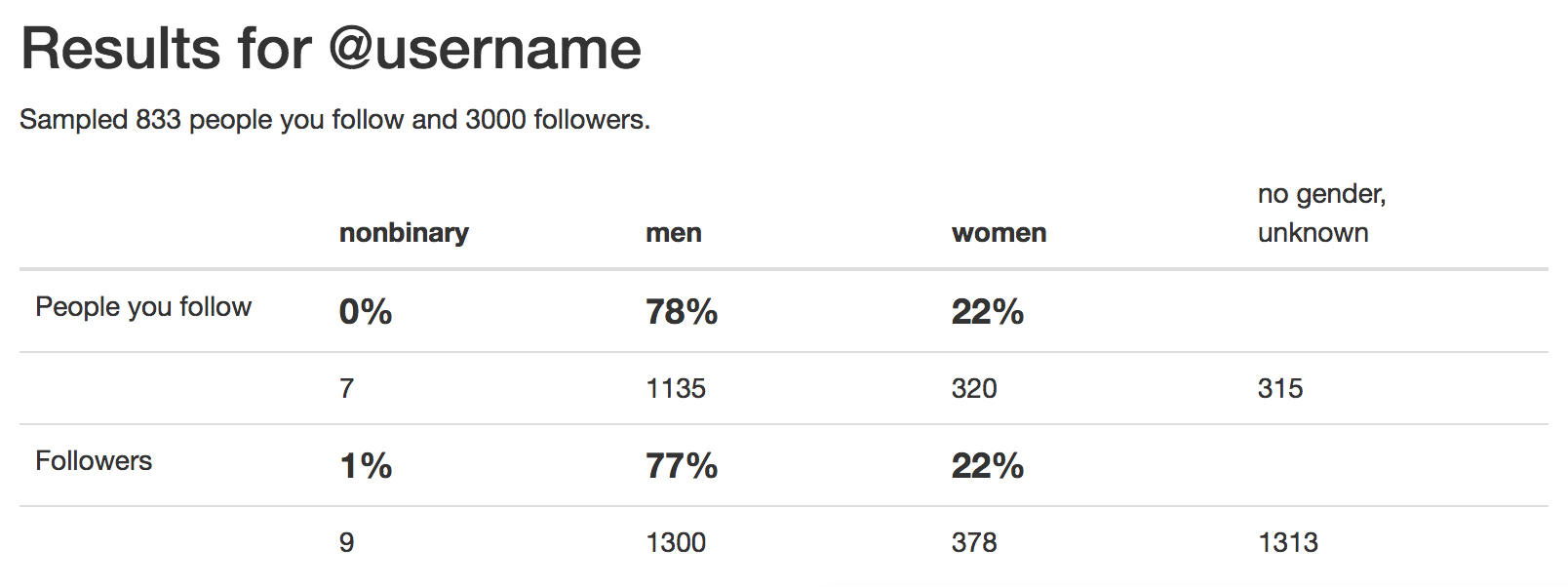Click the followers count 378
The height and width of the screenshot is (587, 1568).
coord(974,542)
